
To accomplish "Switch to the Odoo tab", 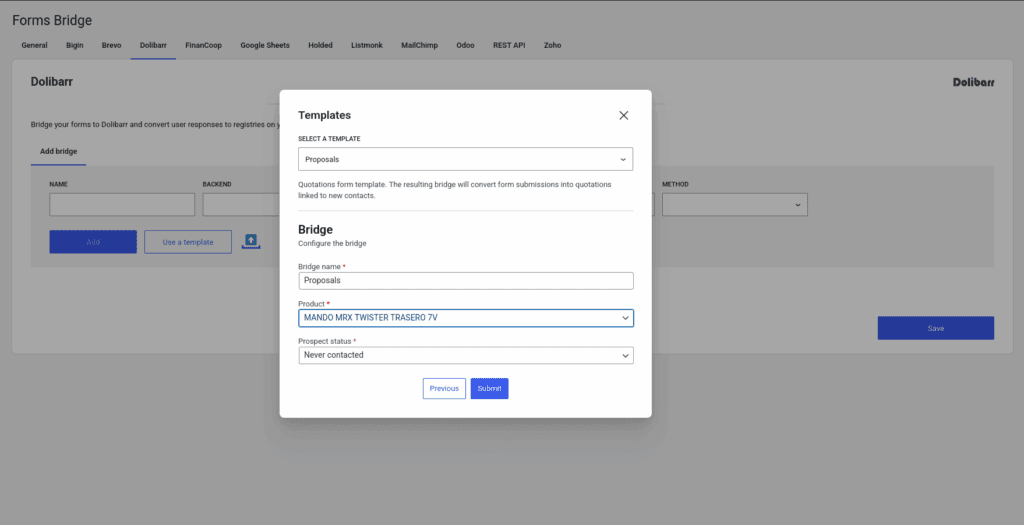I will [x=465, y=46].
